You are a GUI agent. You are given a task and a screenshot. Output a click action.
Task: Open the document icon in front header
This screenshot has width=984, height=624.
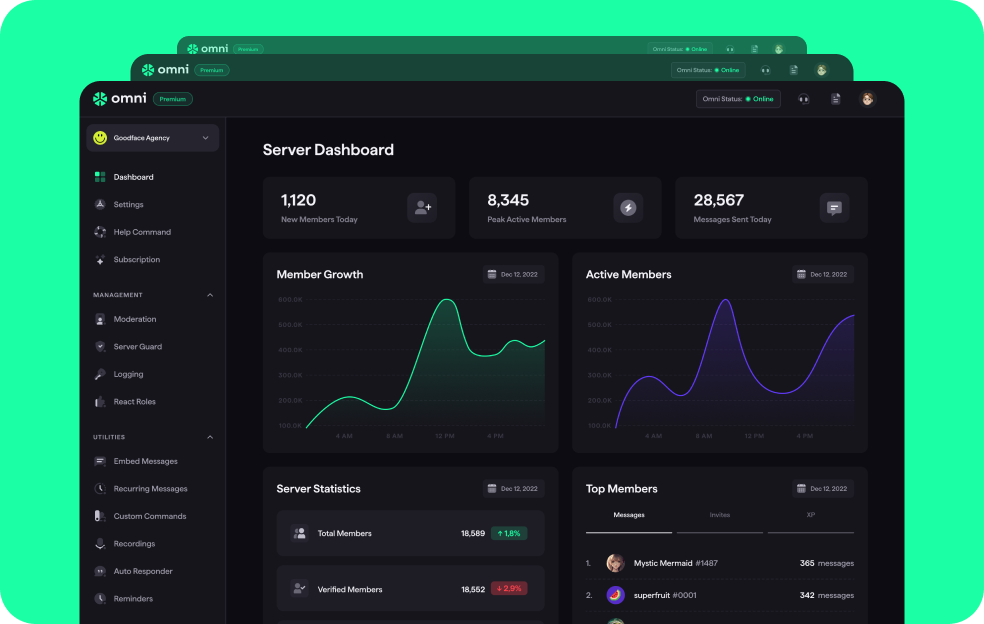pos(835,99)
